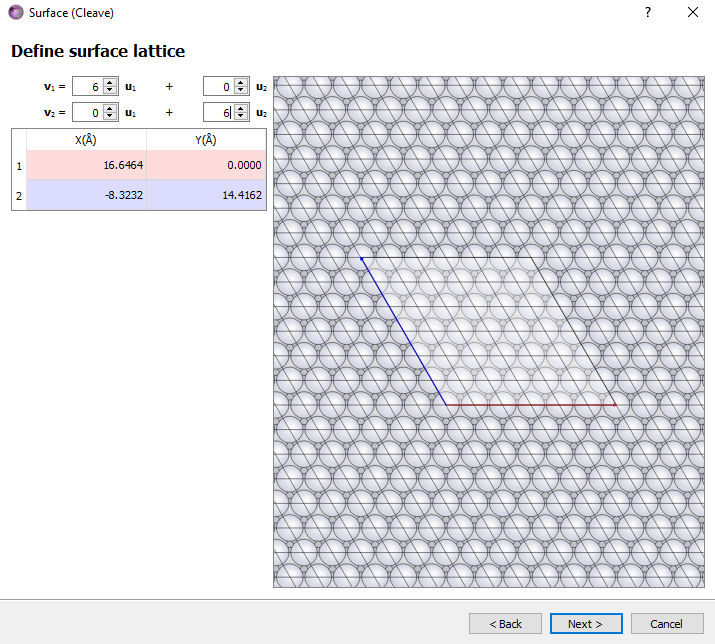Decrease the v2 u2 coefficient spinner
Viewport: 715px width, 644px height.
(x=241, y=116)
